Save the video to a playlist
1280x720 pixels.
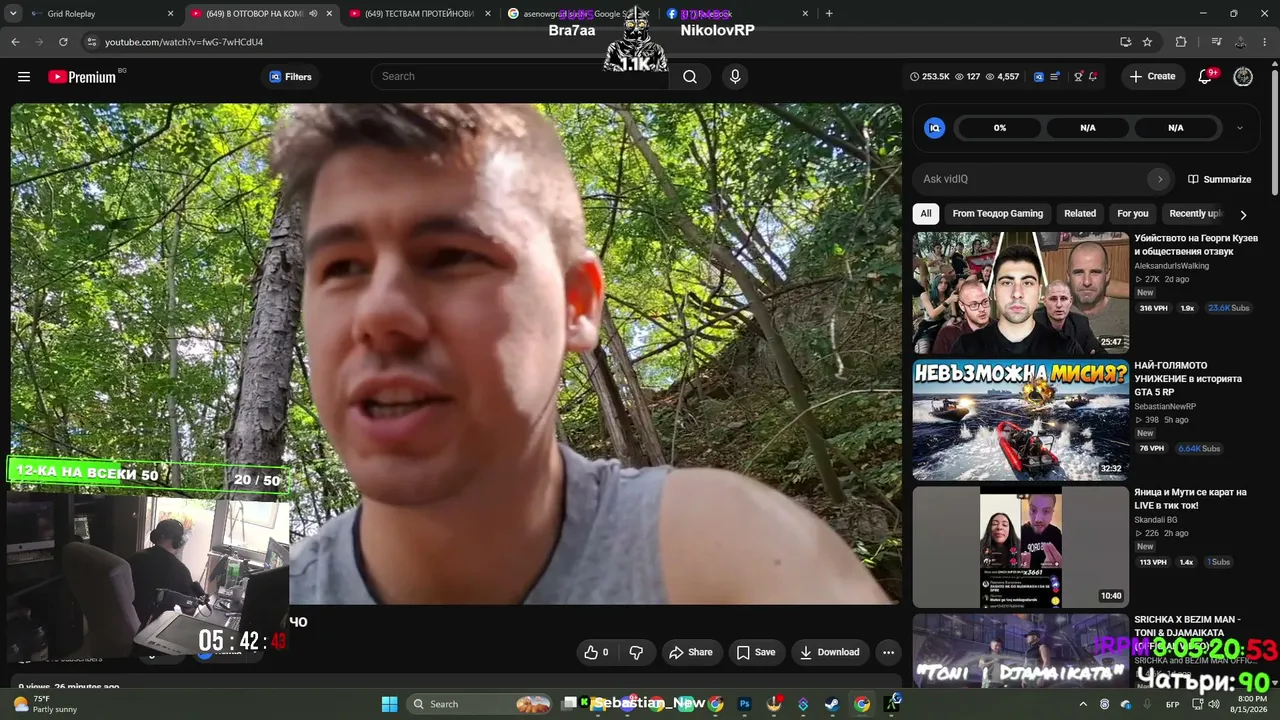(x=756, y=652)
